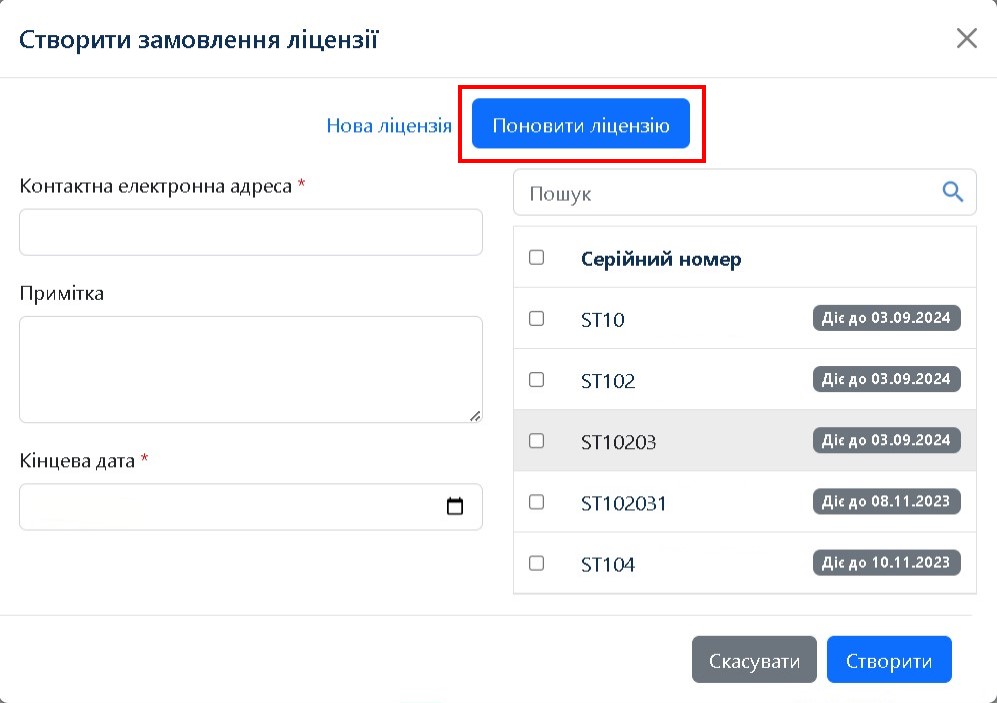This screenshot has height=703, width=997.
Task: Focus the Кінцева дата date field
Action: [x=230, y=507]
